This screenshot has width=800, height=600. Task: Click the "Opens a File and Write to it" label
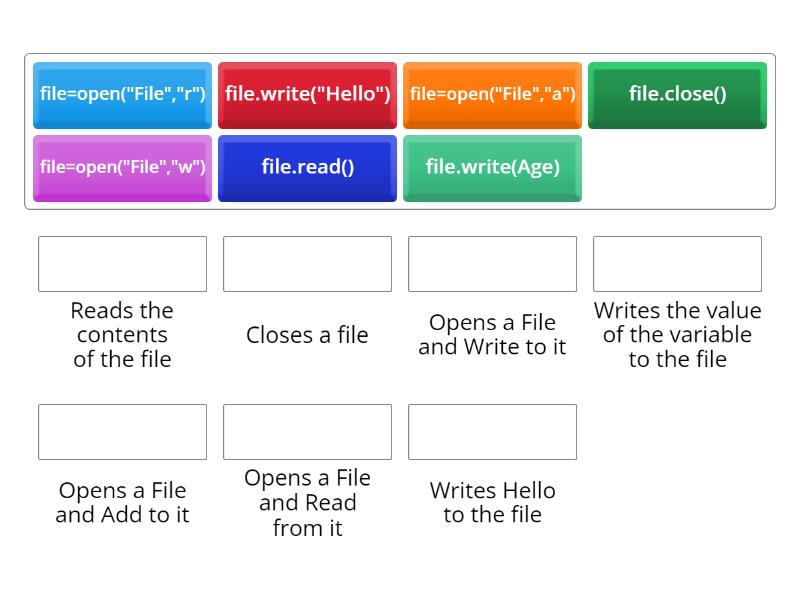point(492,335)
